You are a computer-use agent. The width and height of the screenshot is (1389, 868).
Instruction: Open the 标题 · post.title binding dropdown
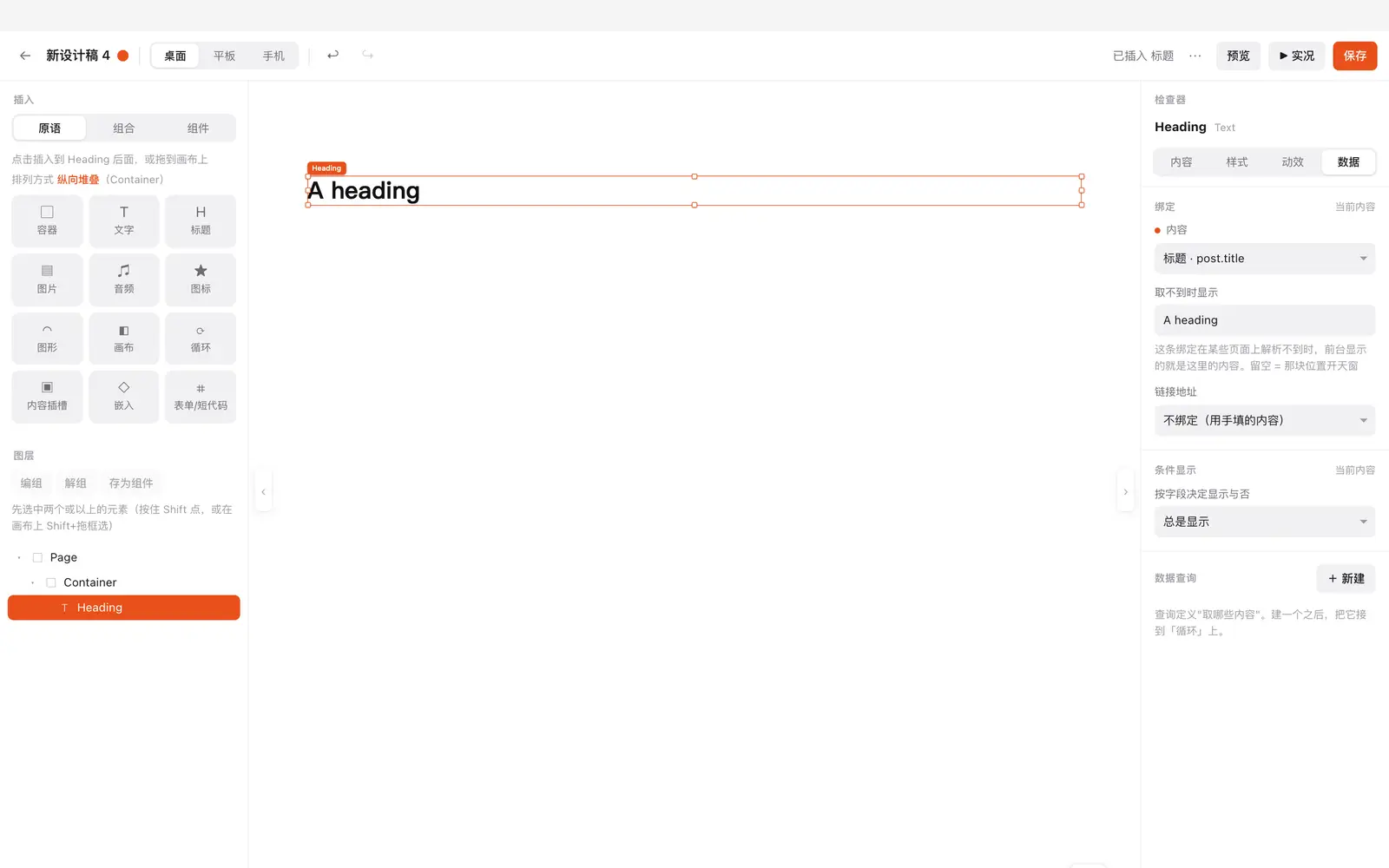(x=1265, y=259)
